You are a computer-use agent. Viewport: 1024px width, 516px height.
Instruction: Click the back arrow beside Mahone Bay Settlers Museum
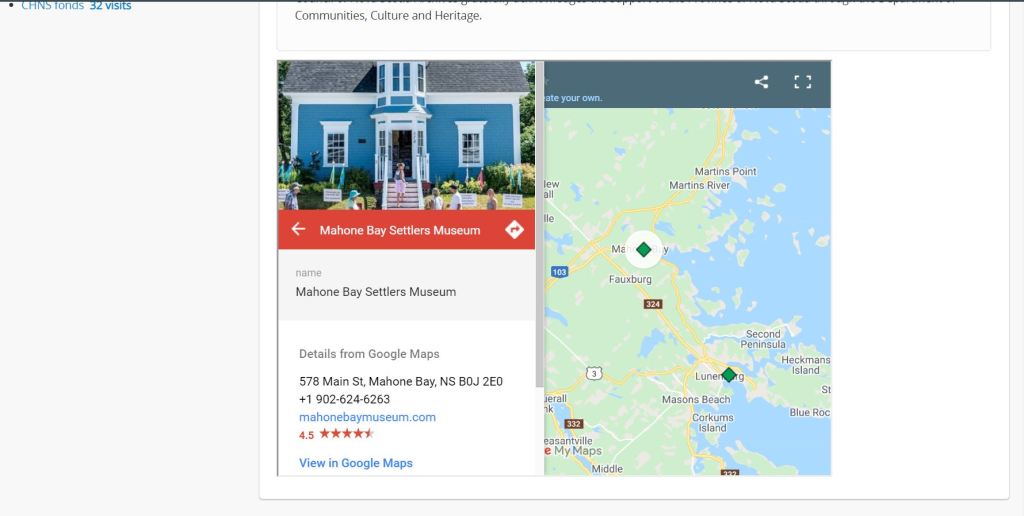298,230
